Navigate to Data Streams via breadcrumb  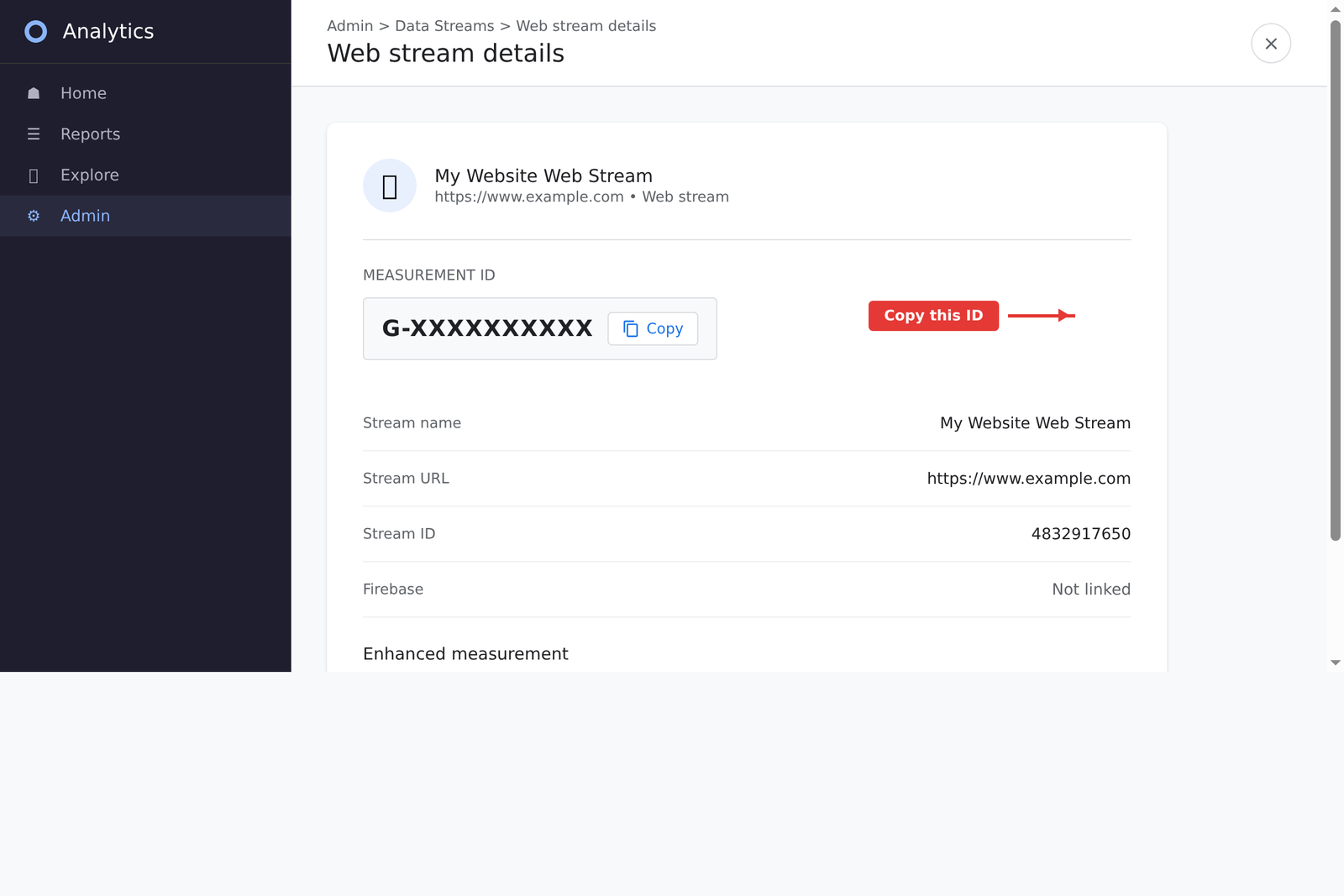click(x=444, y=26)
